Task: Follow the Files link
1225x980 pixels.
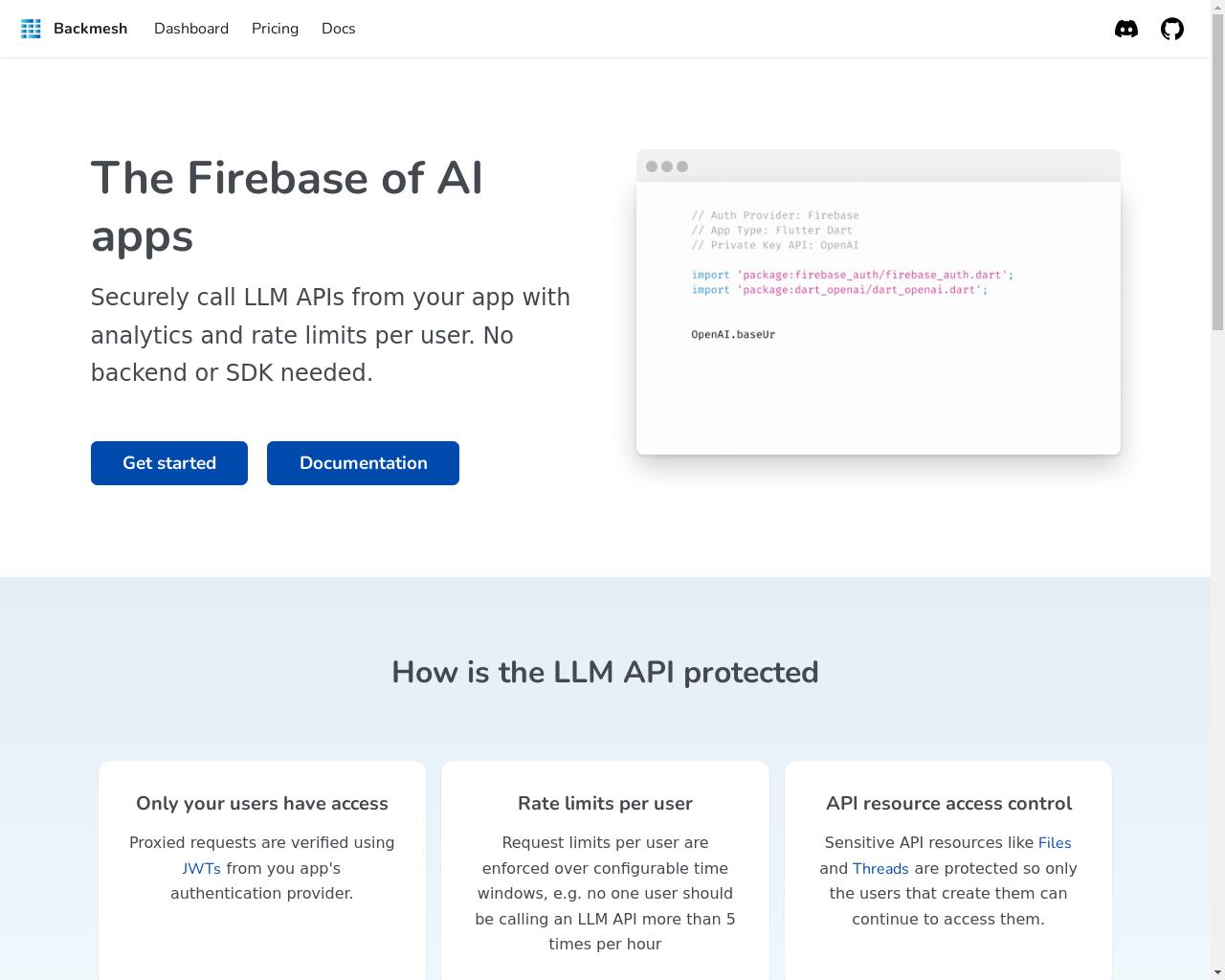Action: pyautogui.click(x=1055, y=842)
